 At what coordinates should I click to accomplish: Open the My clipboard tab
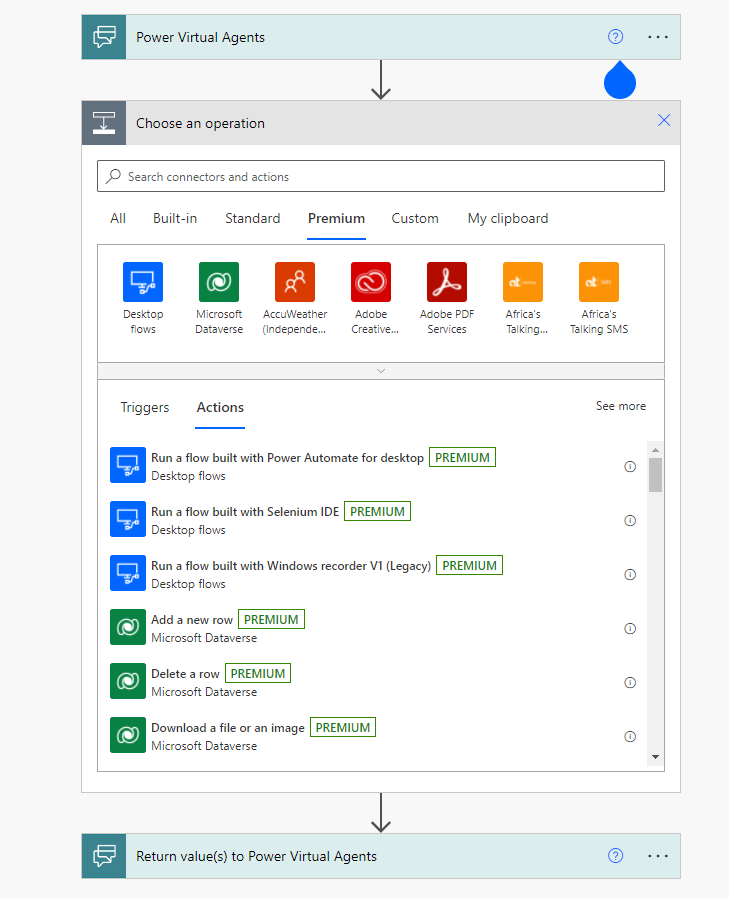pyautogui.click(x=508, y=218)
